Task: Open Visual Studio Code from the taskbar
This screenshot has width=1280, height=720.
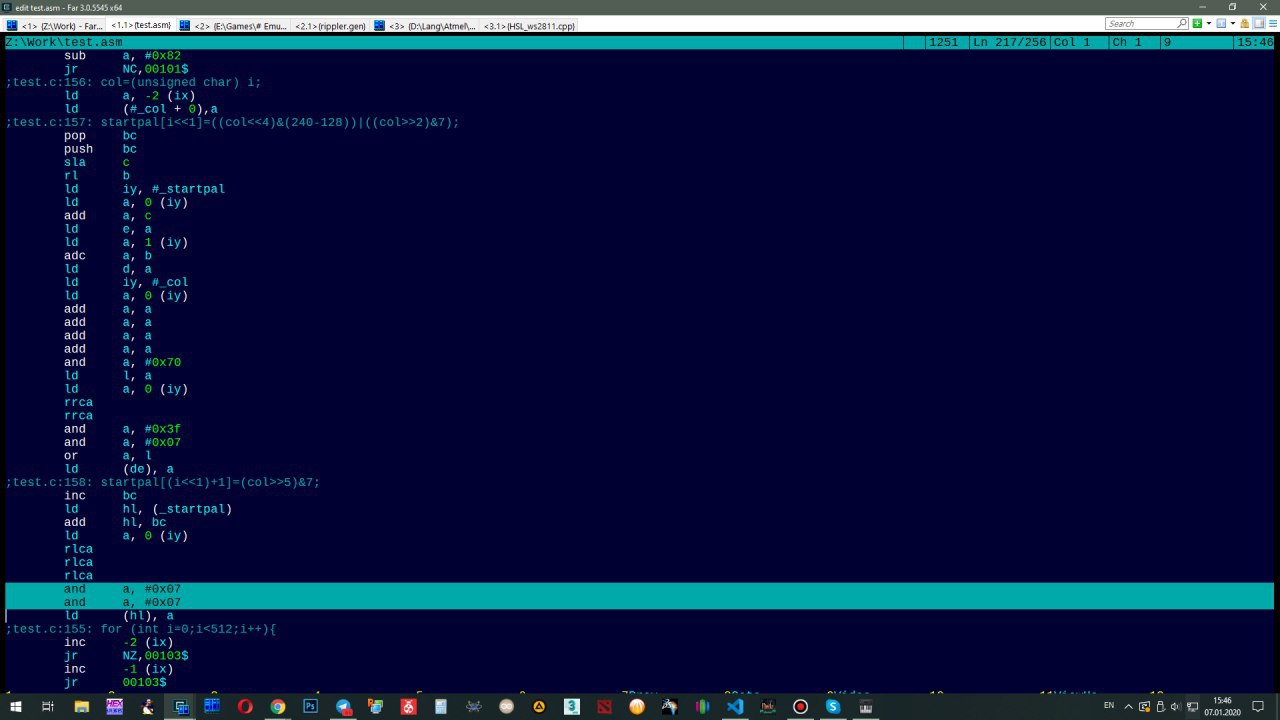Action: coord(735,706)
